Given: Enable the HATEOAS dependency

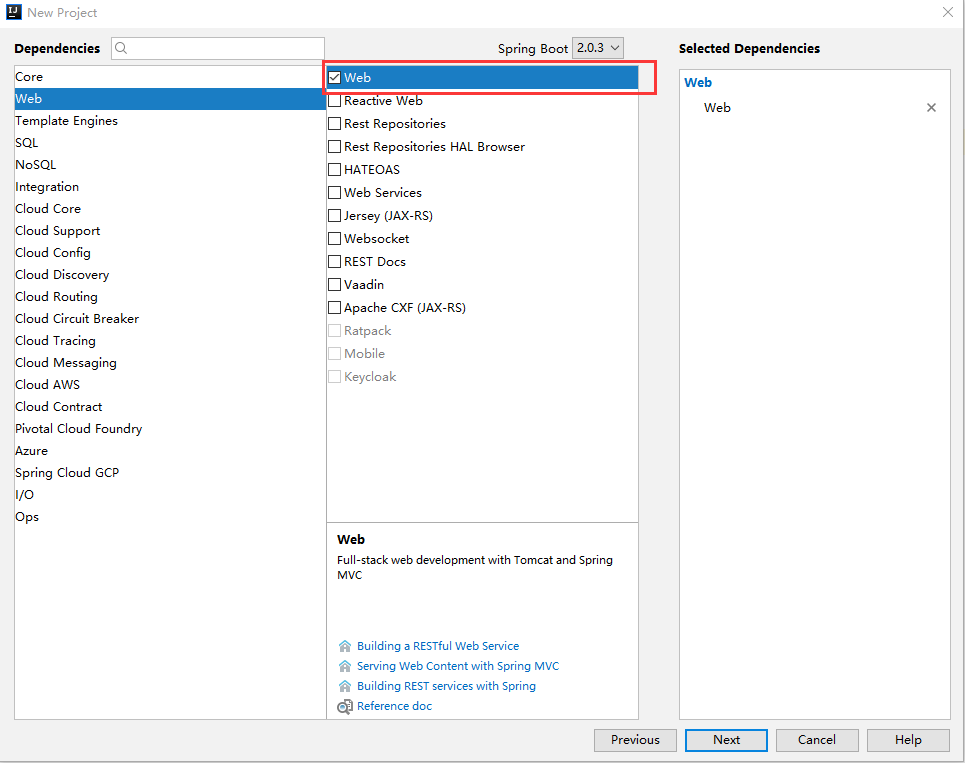Looking at the screenshot, I should coord(334,169).
